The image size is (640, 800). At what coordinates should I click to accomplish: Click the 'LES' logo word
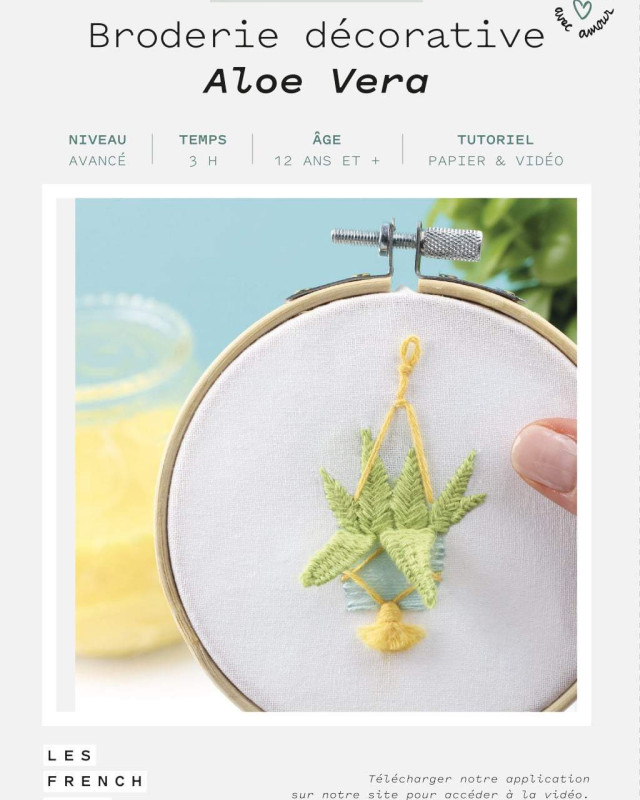tap(70, 756)
